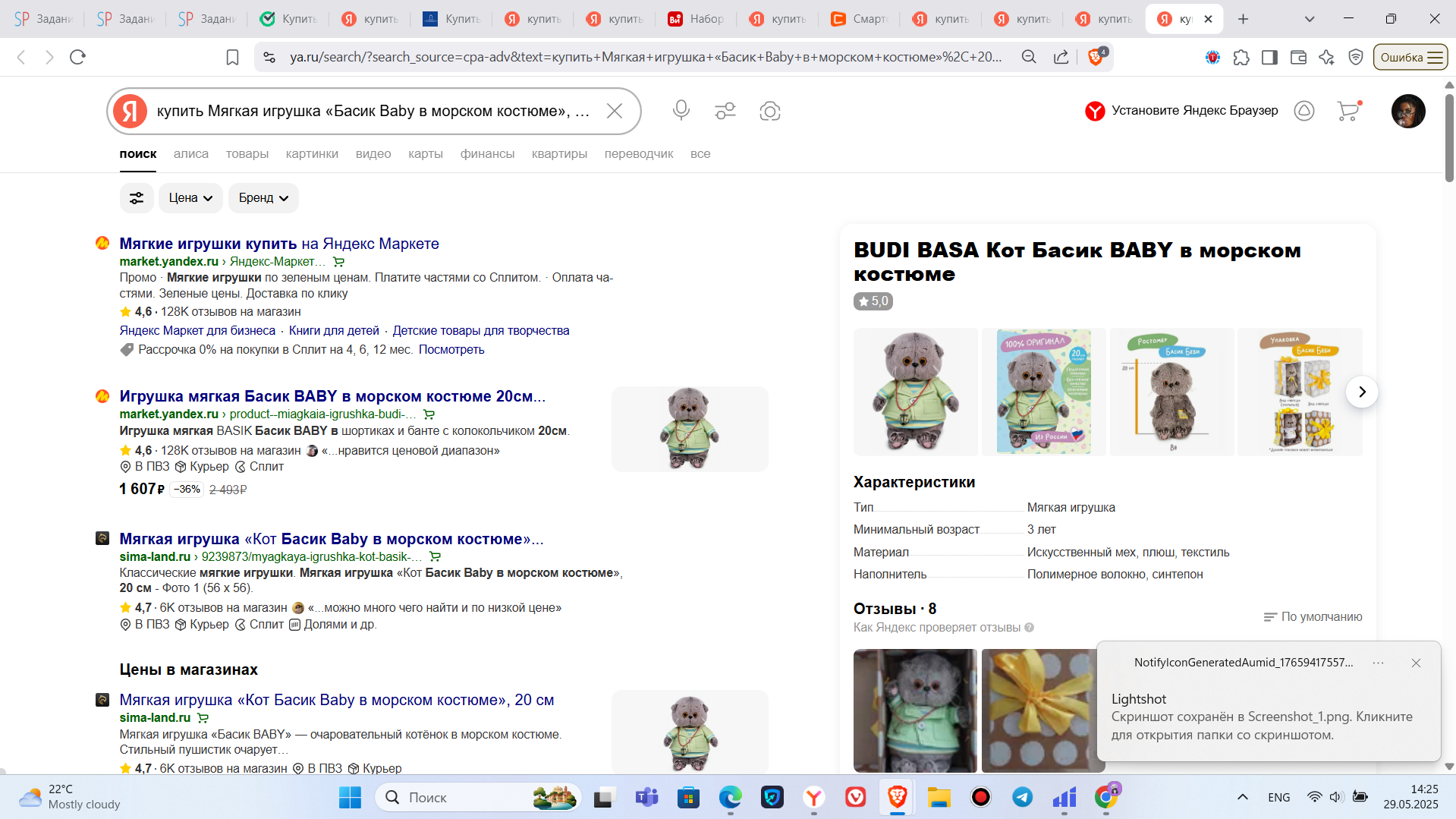1456x819 pixels.
Task: Open the По умолчанию sort dropdown
Action: 1313,616
